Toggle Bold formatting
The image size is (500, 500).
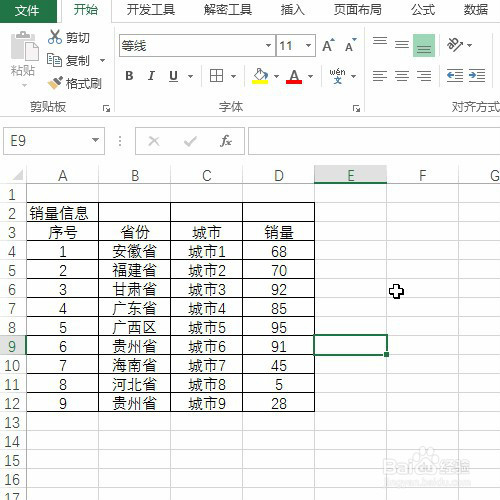point(129,76)
